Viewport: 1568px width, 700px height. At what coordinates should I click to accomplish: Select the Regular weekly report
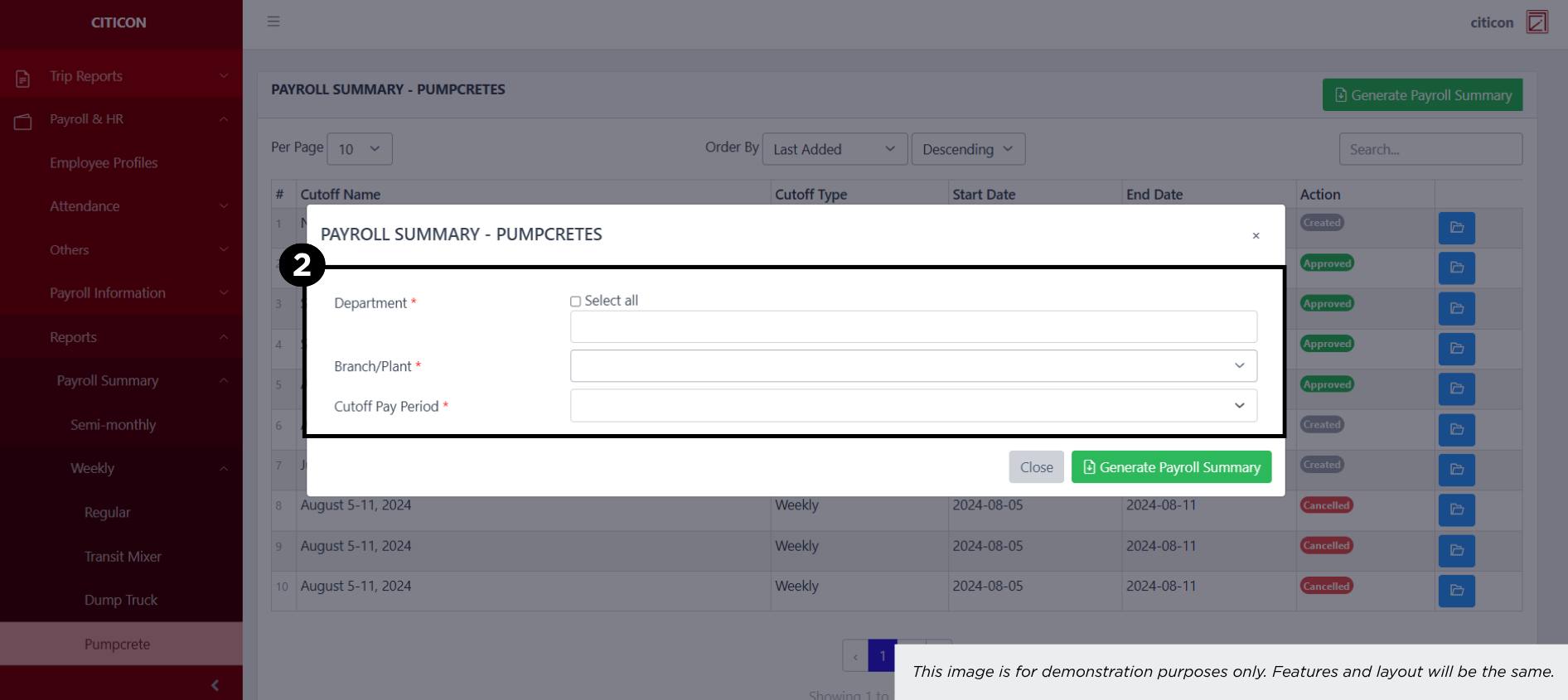108,513
